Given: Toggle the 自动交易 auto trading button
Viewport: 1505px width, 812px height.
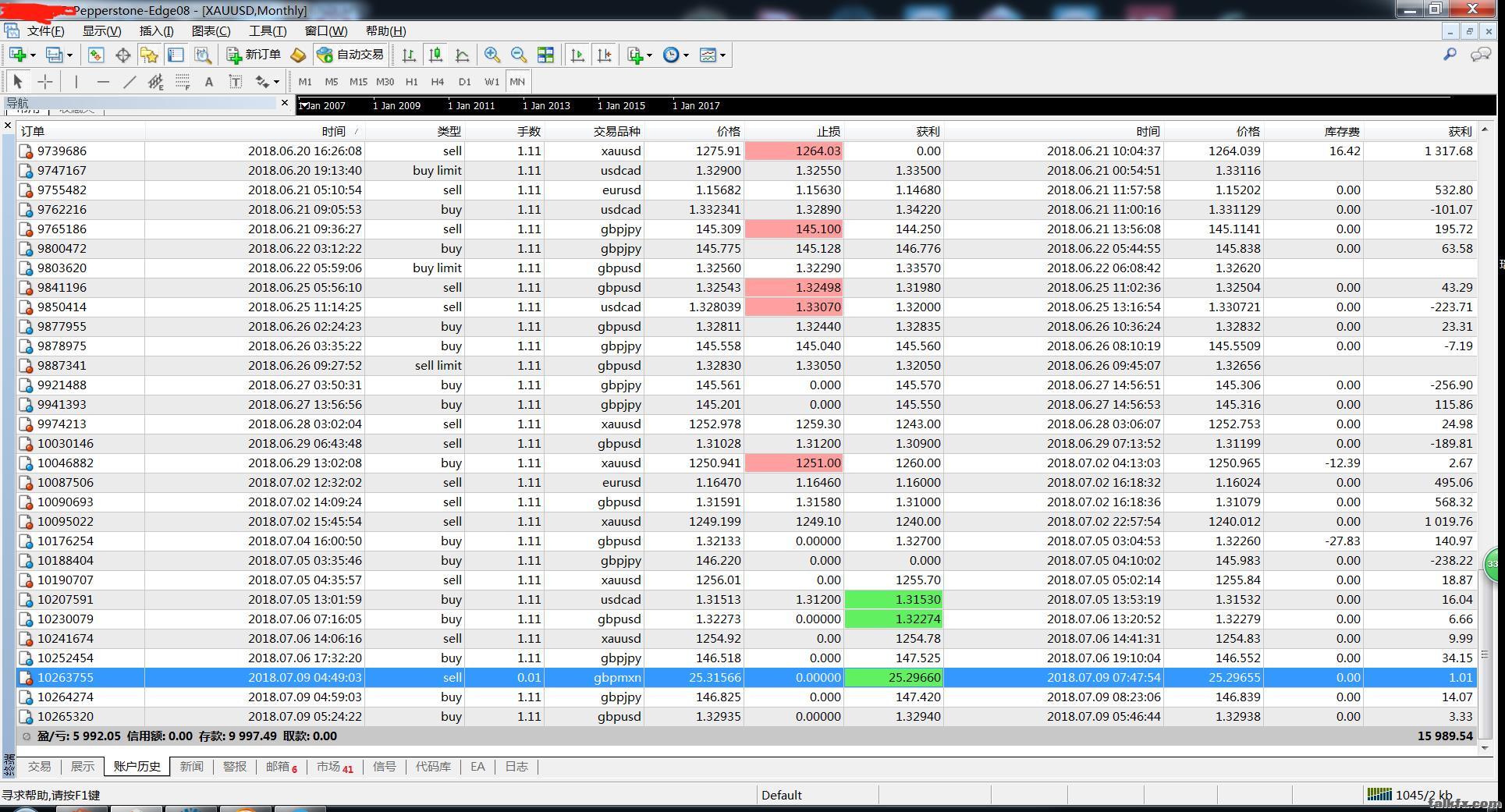Looking at the screenshot, I should coord(351,55).
